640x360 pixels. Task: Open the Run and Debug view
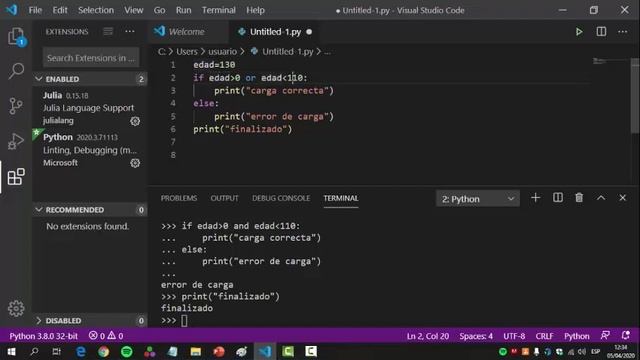tap(16, 141)
